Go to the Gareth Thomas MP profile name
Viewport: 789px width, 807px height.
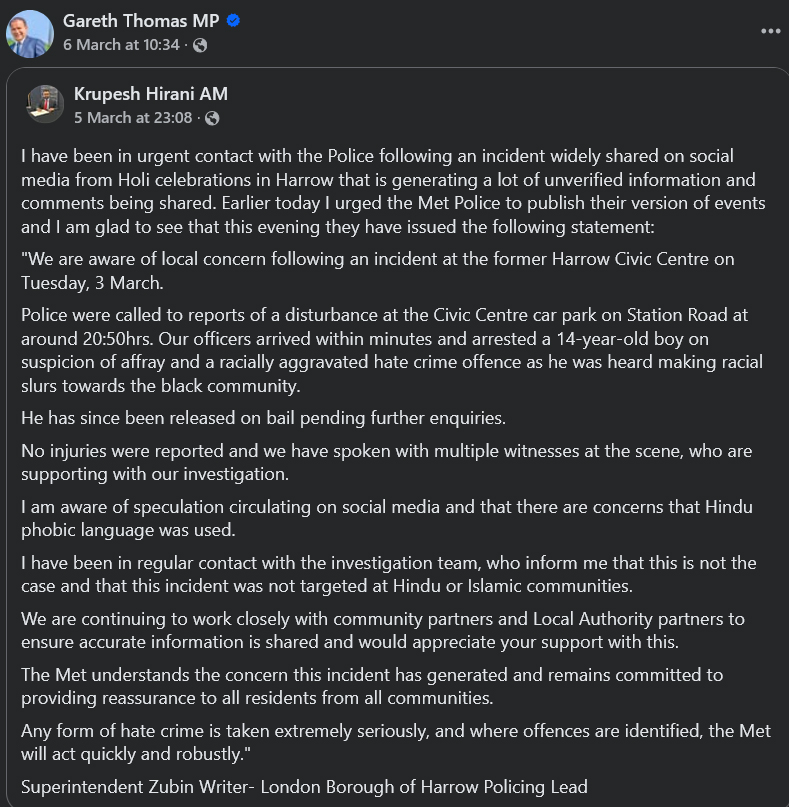pyautogui.click(x=141, y=21)
